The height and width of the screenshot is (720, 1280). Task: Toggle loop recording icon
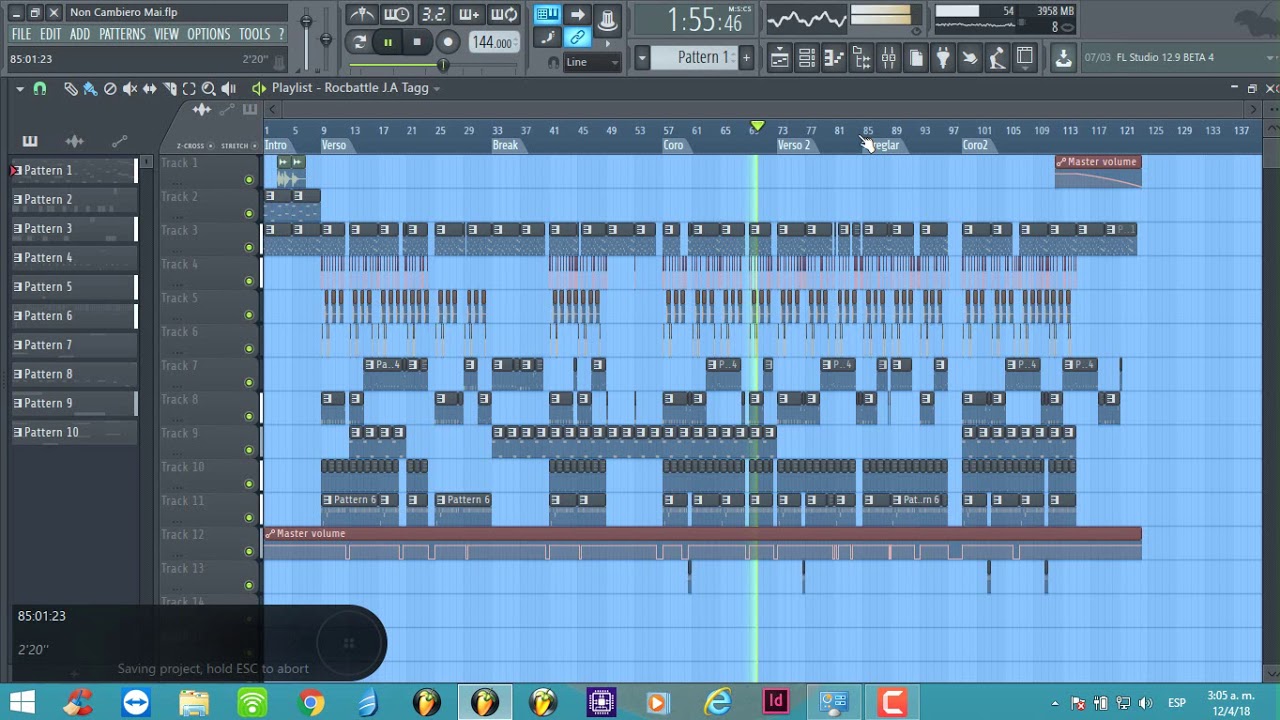click(x=504, y=15)
